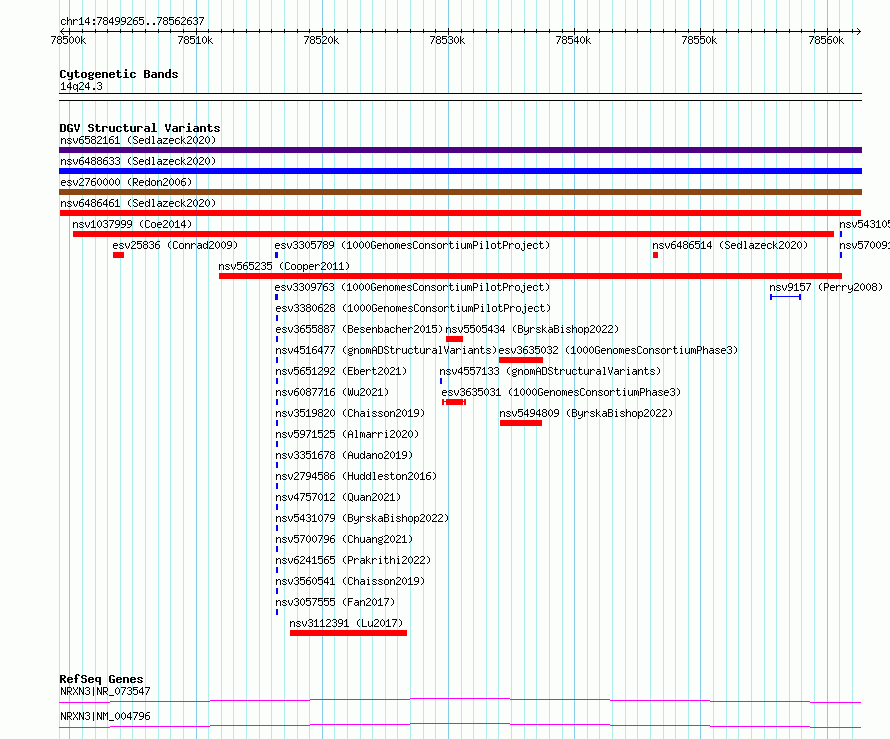Select the nsv3112391 (Lu2017) red bar
890x739 pixels.
point(349,633)
